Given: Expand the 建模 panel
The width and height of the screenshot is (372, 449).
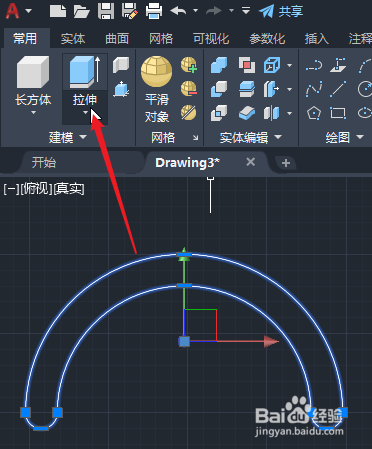Looking at the screenshot, I should pyautogui.click(x=68, y=137).
